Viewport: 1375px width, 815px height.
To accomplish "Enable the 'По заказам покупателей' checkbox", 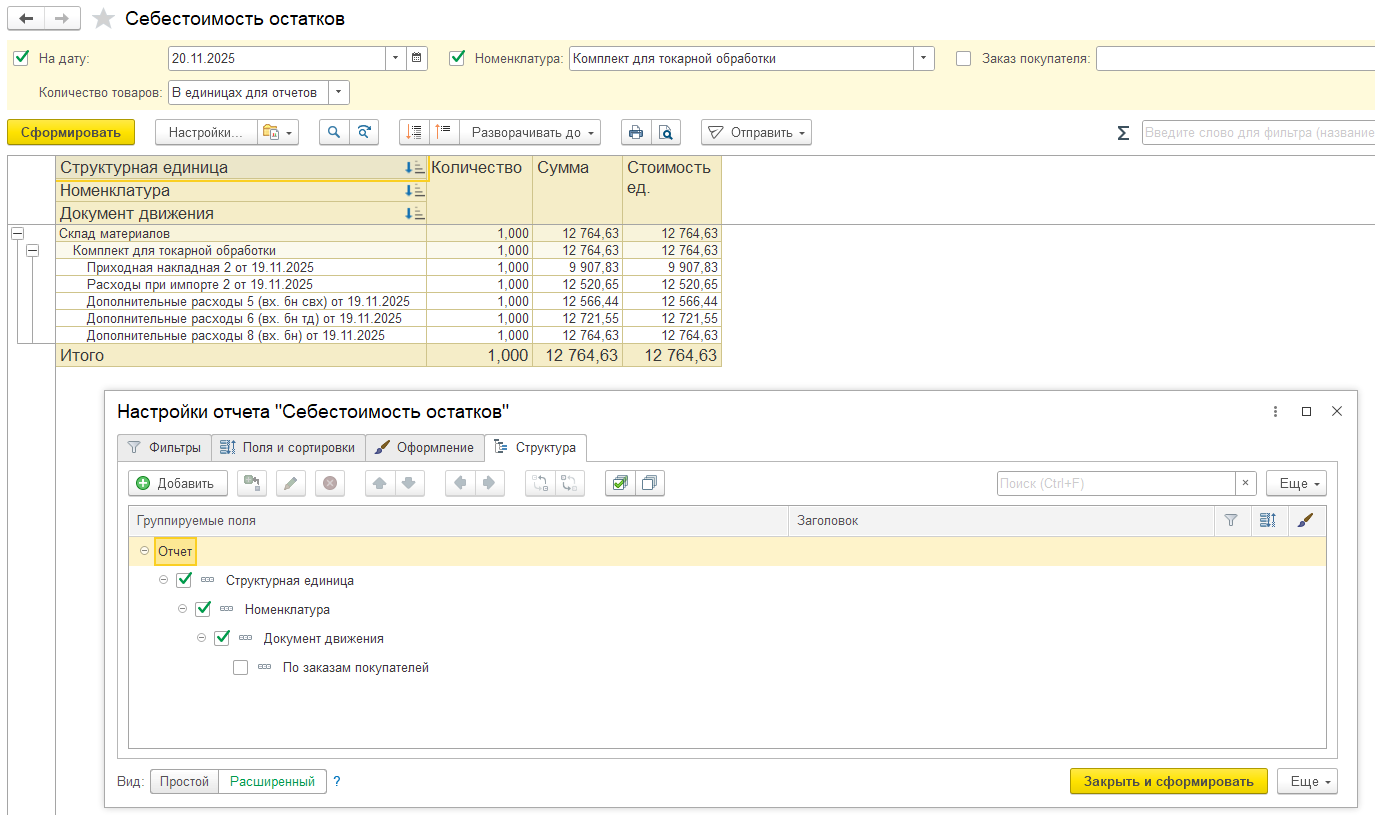I will 240,667.
